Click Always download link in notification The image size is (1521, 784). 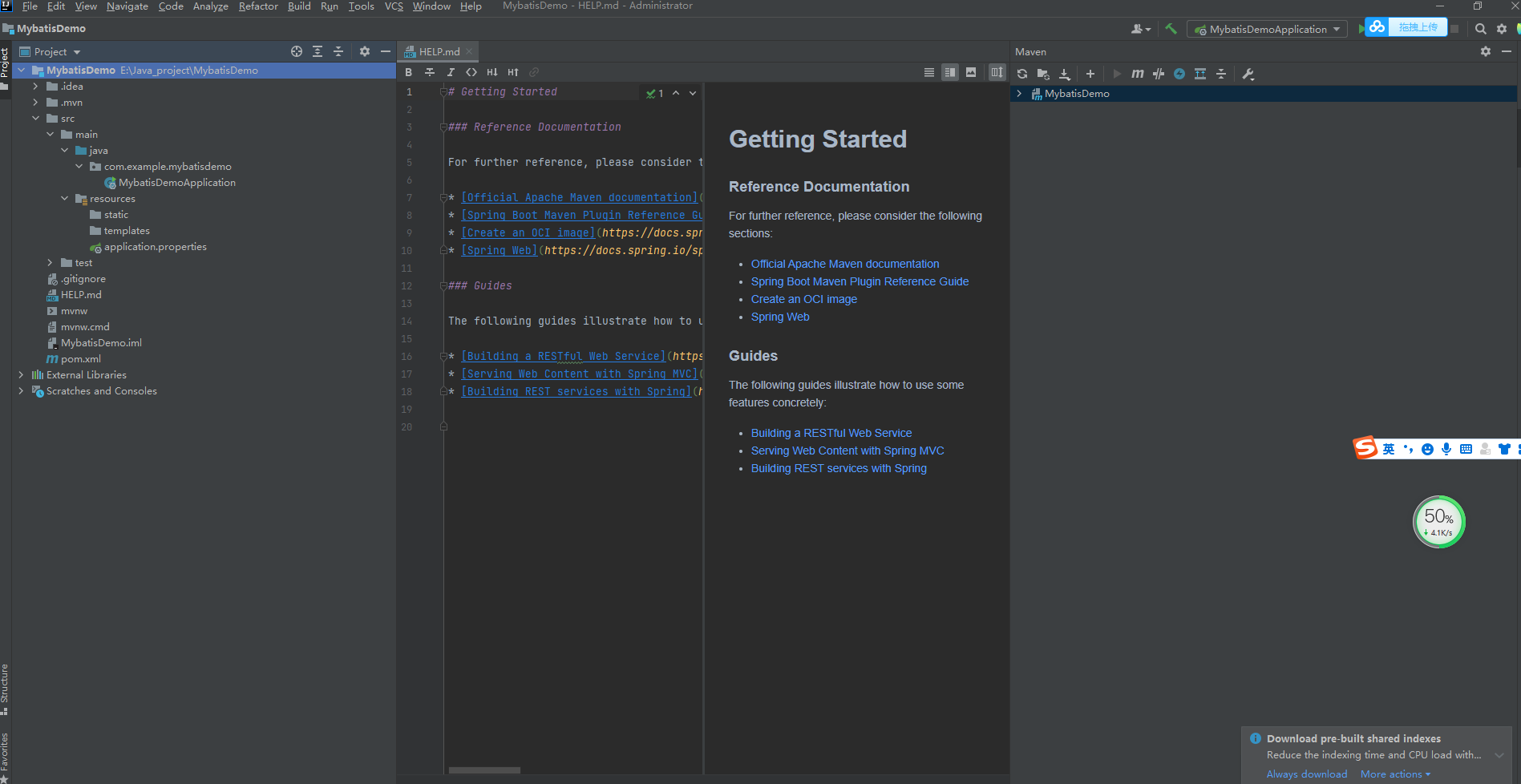[1307, 774]
